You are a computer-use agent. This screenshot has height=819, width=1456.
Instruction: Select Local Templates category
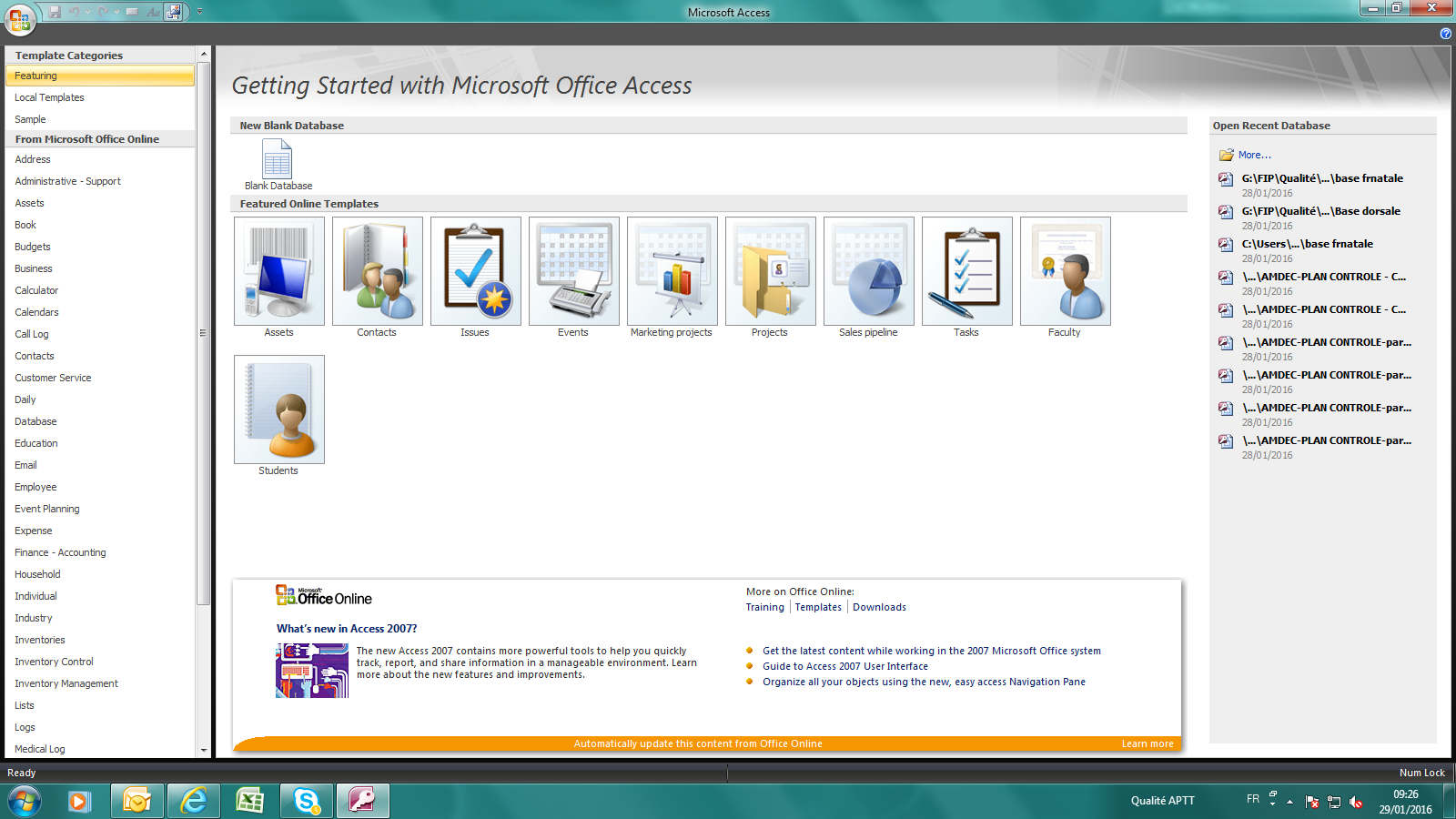click(49, 97)
